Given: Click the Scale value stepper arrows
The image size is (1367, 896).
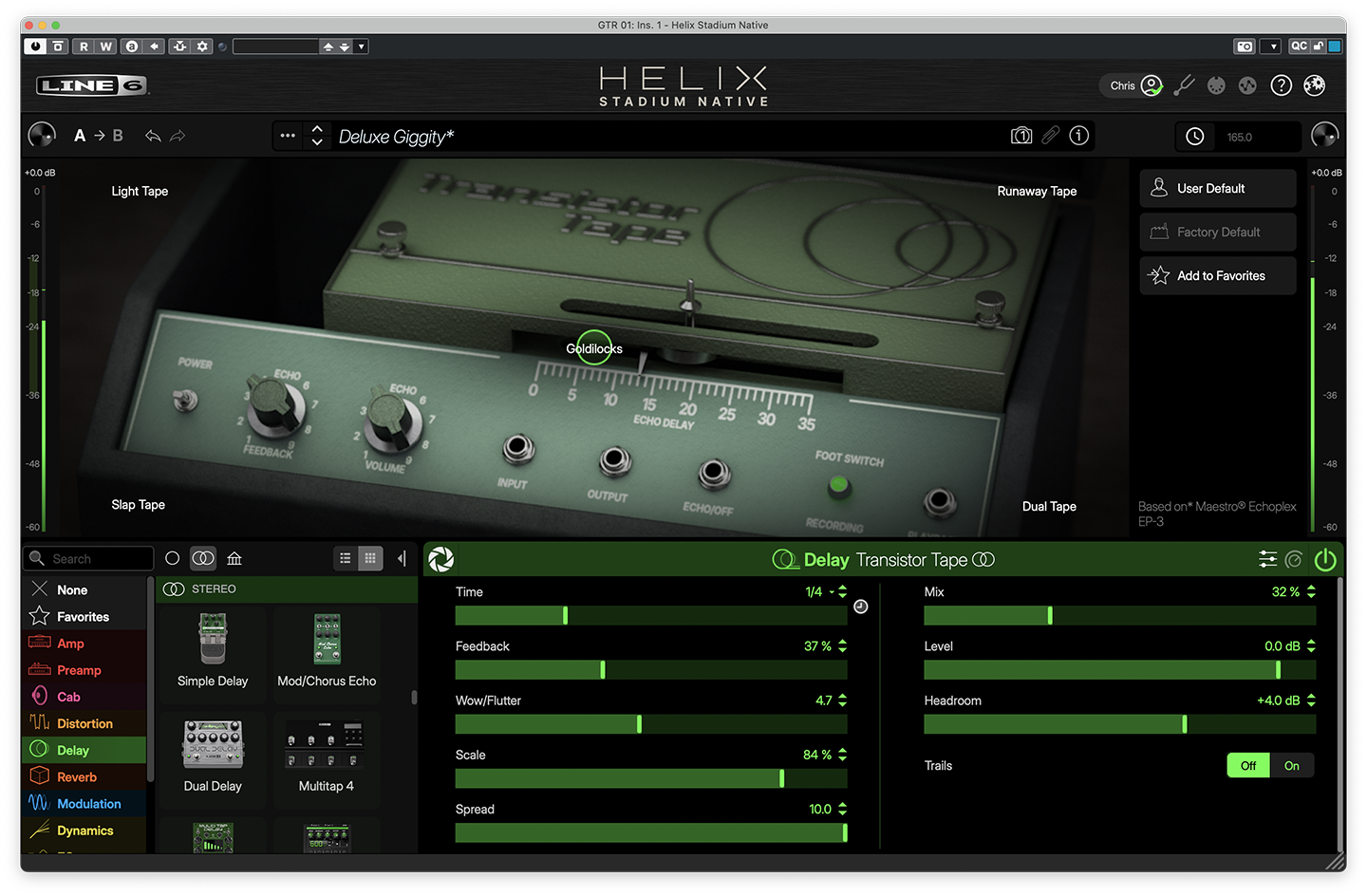Looking at the screenshot, I should pyautogui.click(x=843, y=755).
